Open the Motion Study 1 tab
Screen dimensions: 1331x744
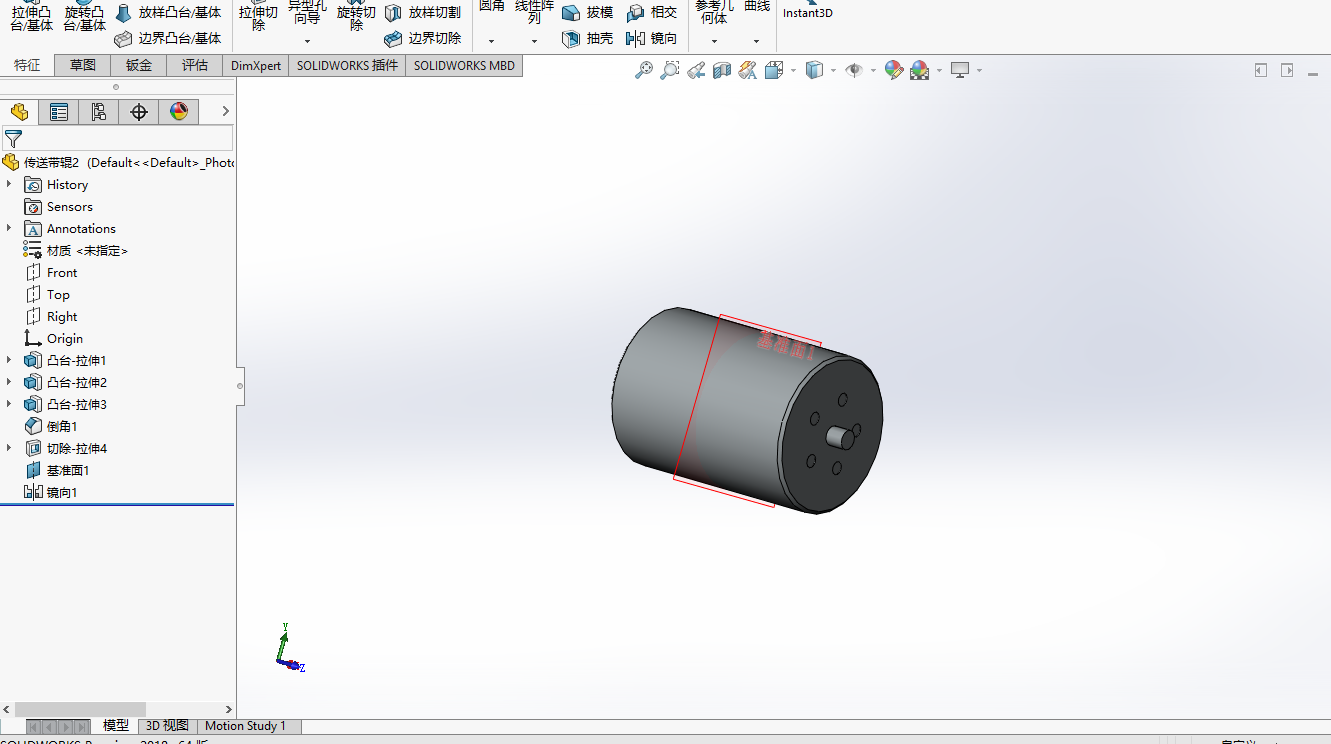pos(246,726)
